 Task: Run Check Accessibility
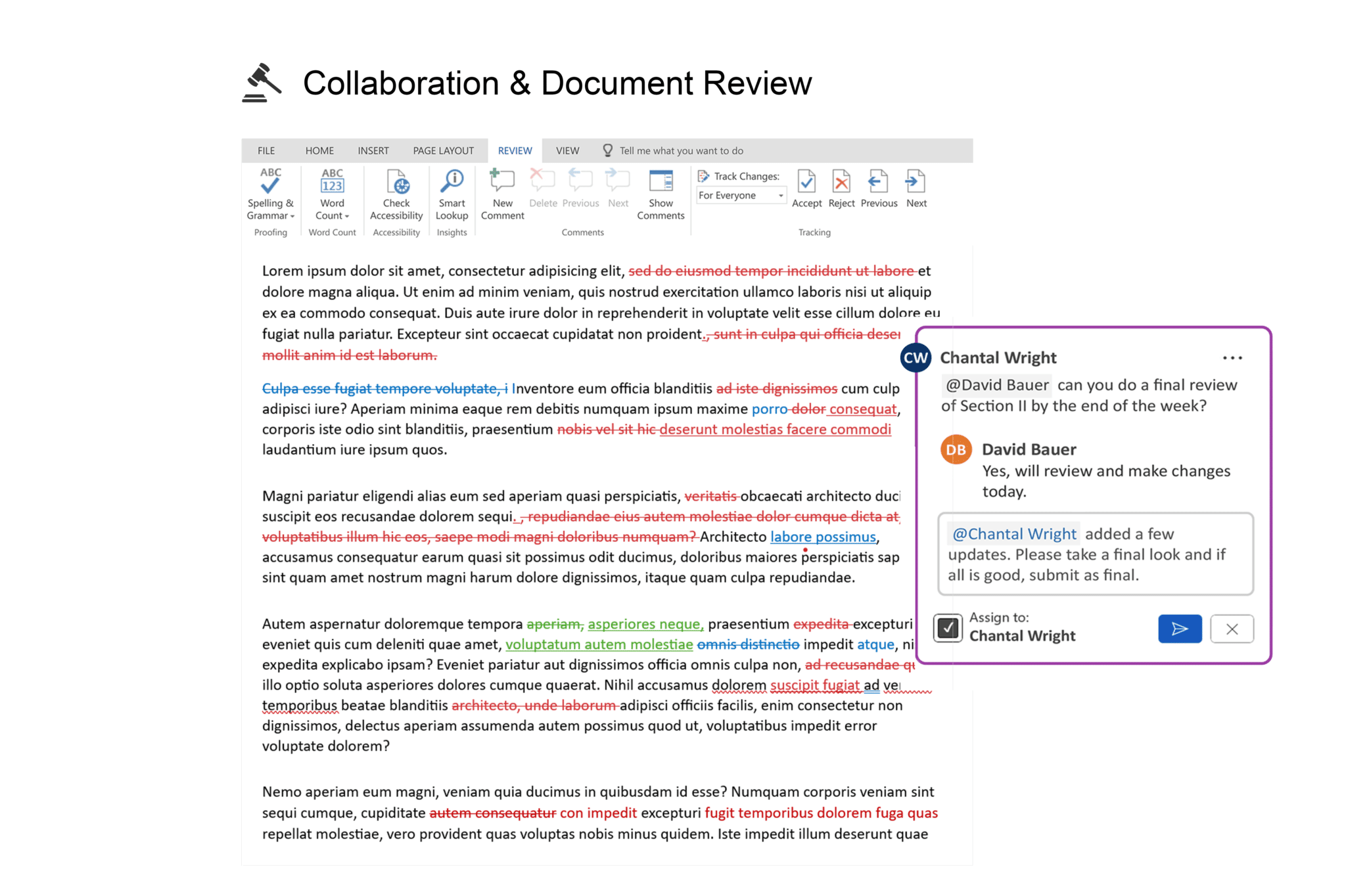[396, 192]
